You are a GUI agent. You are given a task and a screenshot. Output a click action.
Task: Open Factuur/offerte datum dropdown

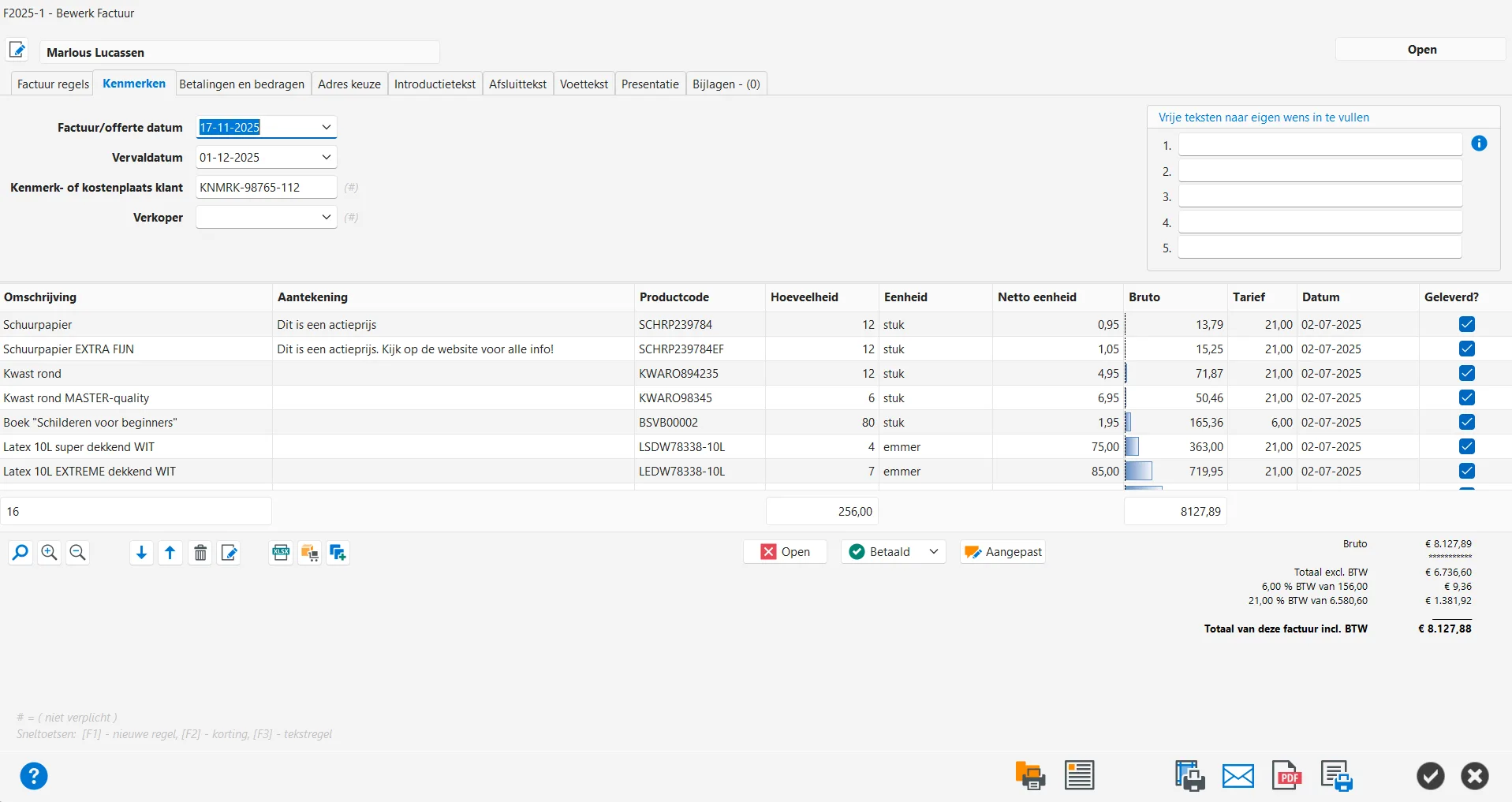pyautogui.click(x=326, y=127)
